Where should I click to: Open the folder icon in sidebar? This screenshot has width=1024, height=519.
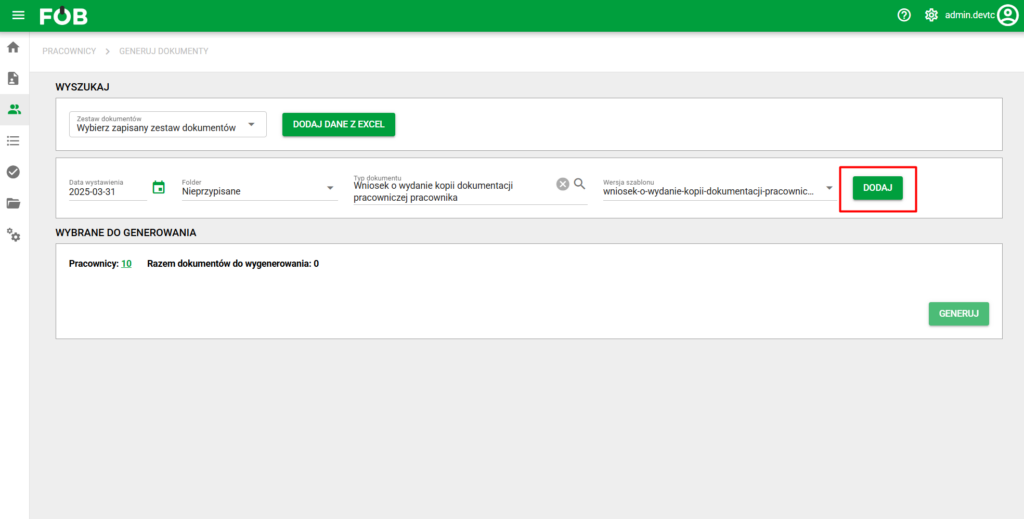[14, 203]
